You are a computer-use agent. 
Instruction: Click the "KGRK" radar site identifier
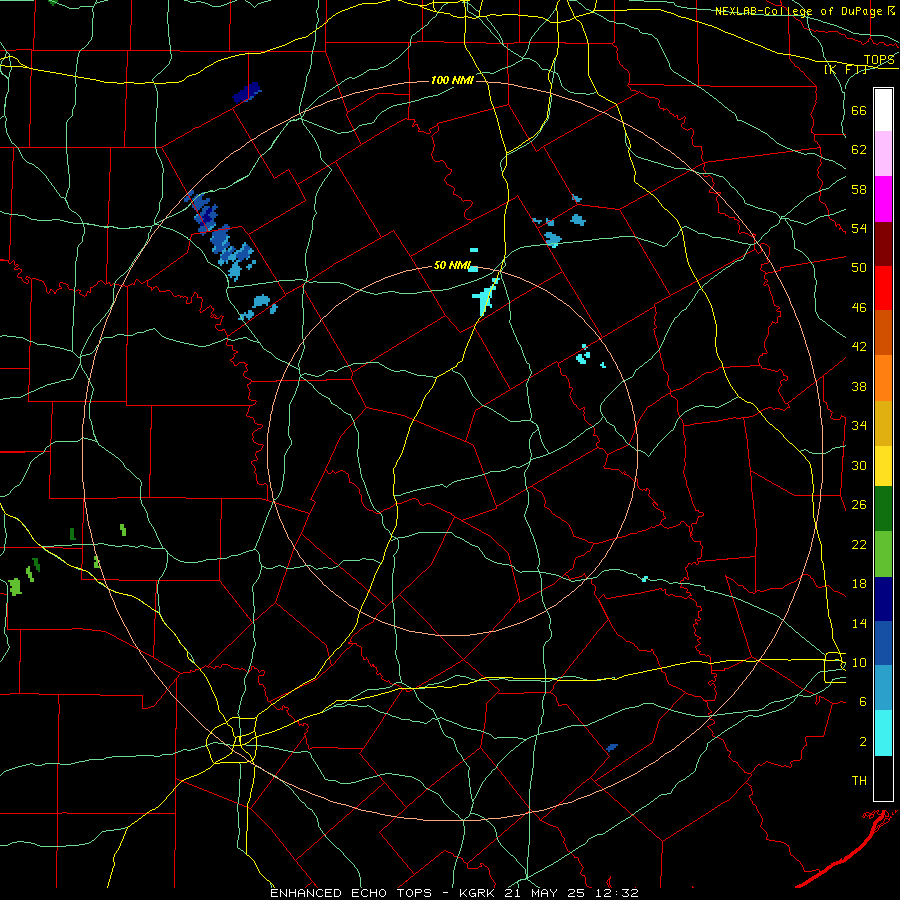coord(476,893)
